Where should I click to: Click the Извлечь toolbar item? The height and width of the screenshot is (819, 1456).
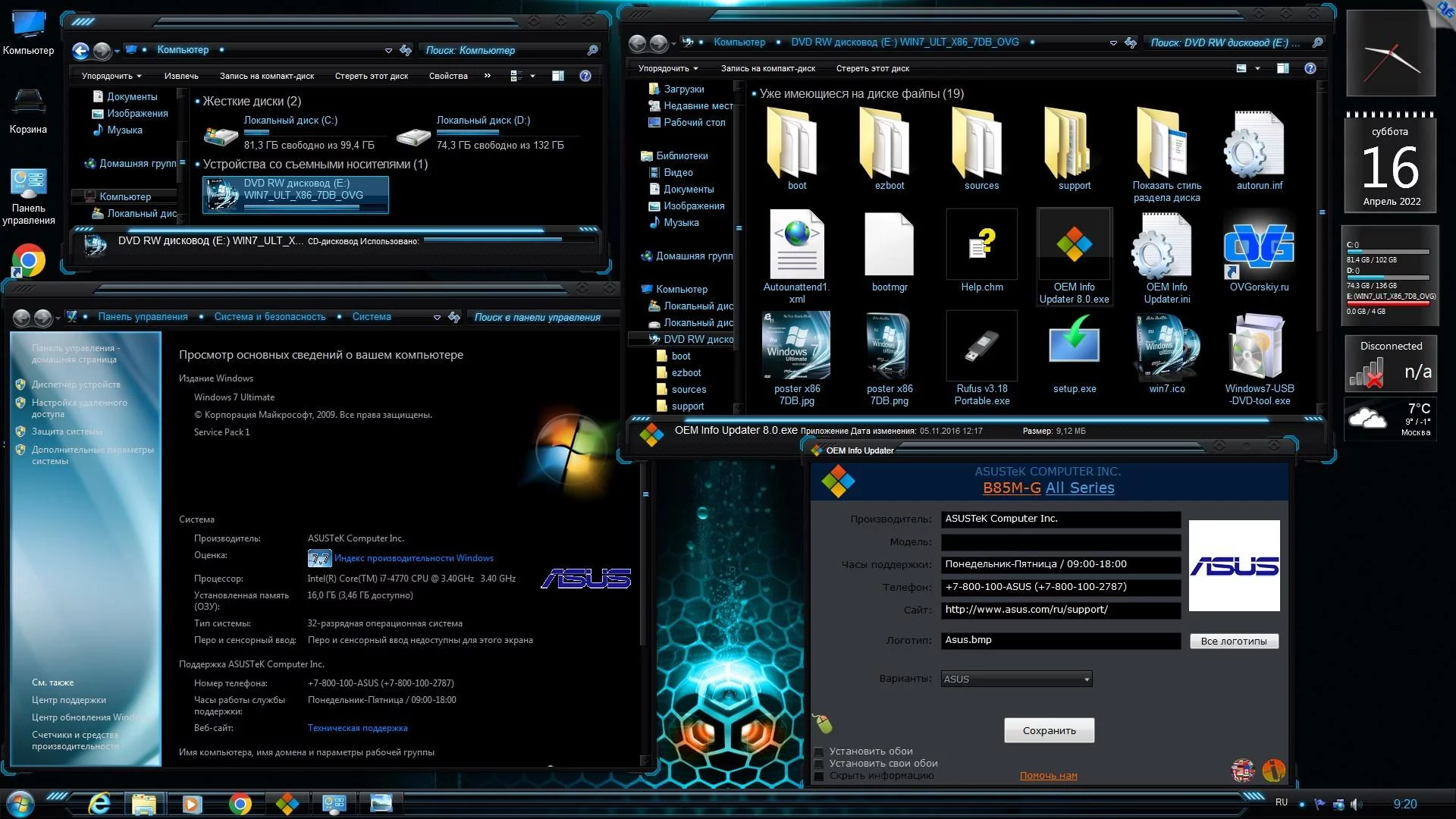pos(181,76)
